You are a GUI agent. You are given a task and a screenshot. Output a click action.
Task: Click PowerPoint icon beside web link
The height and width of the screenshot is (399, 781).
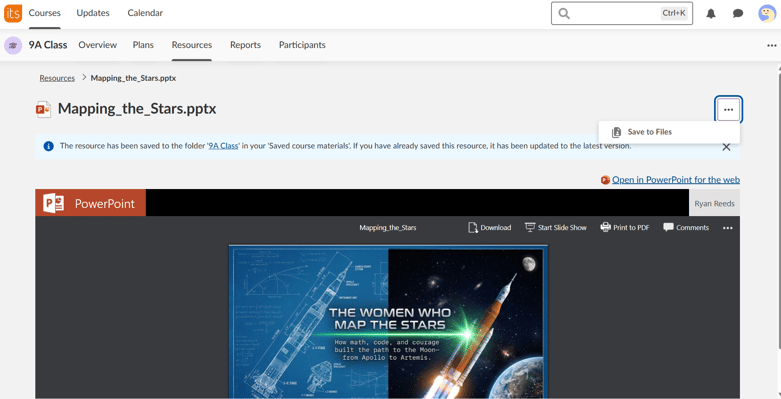[606, 180]
